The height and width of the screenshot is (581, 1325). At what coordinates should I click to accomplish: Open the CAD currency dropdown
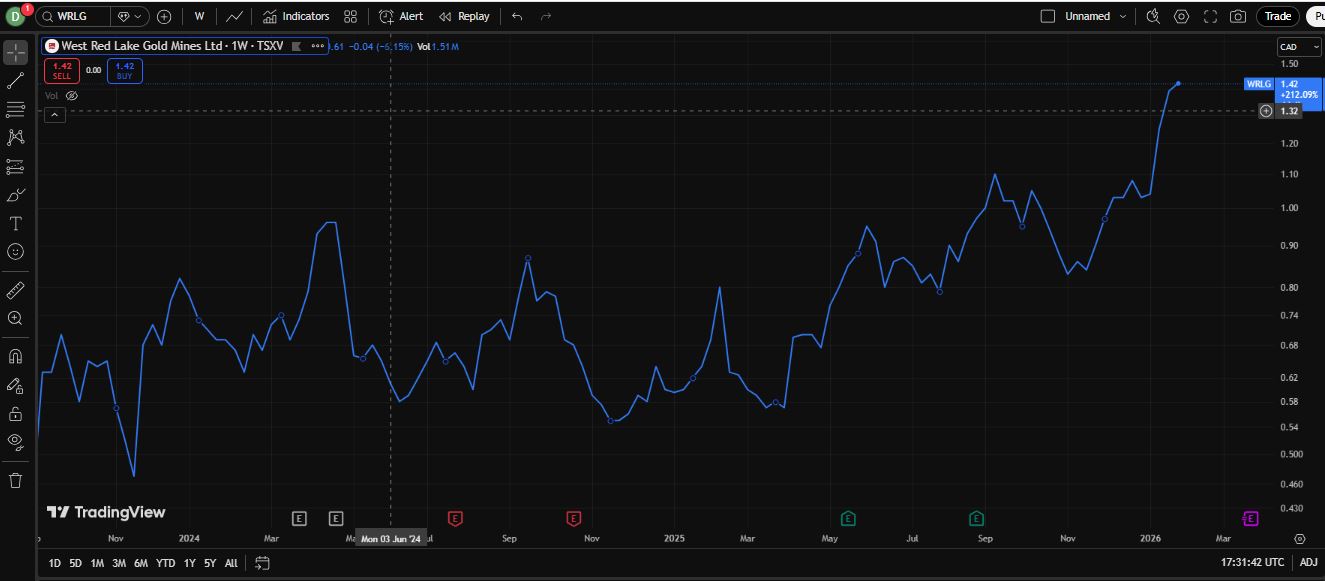point(1299,47)
